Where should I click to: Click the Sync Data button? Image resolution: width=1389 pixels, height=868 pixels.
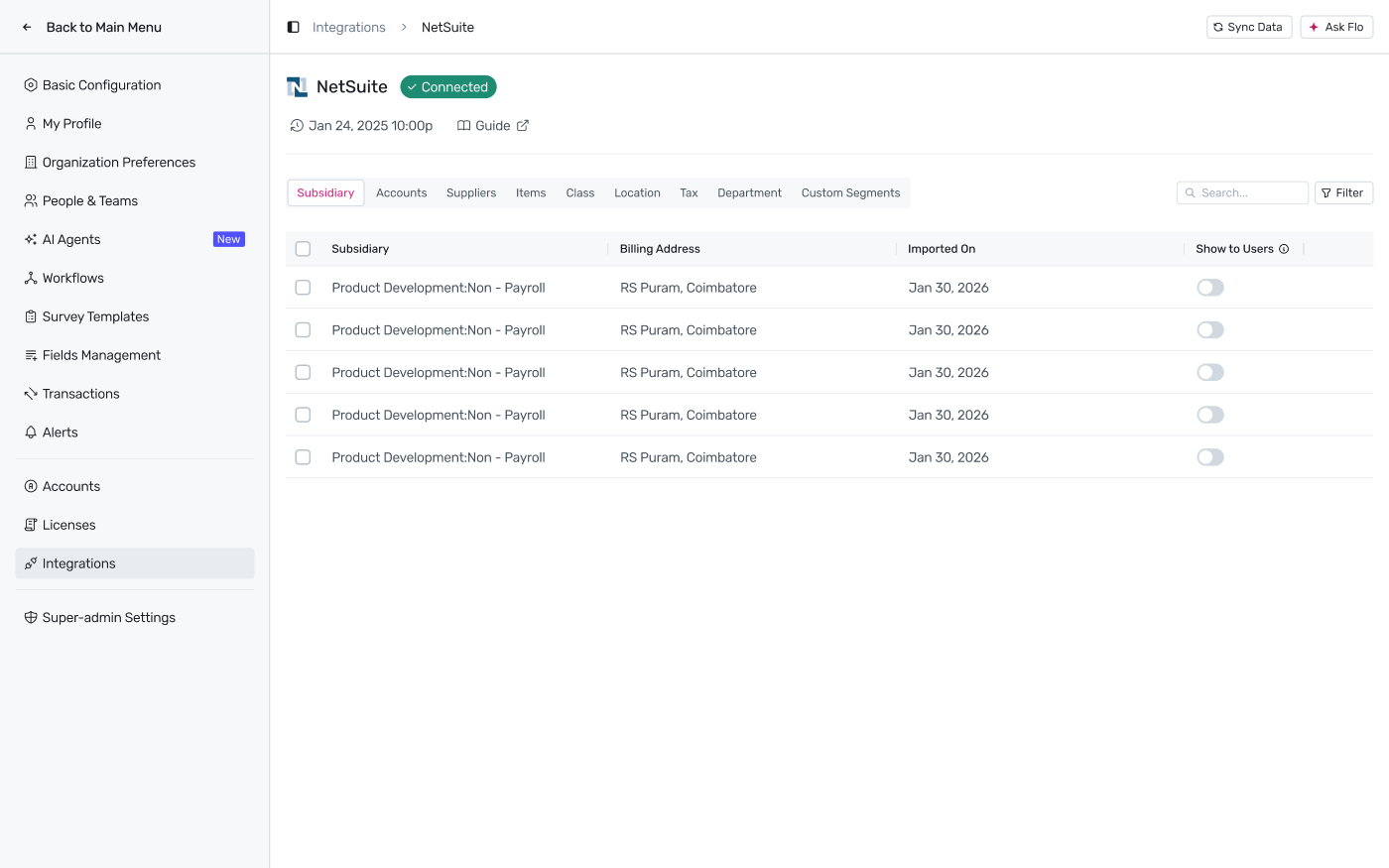pyautogui.click(x=1249, y=27)
